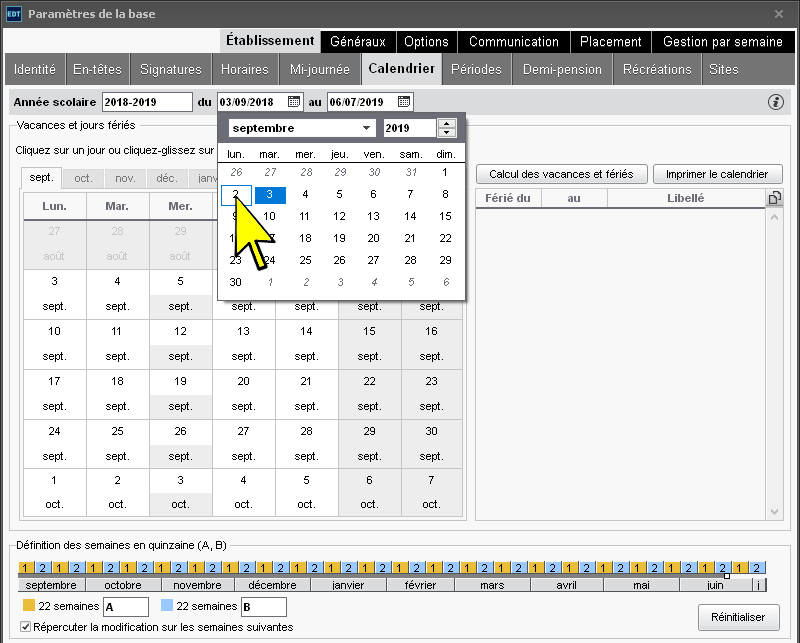Click the Réinitialiser button
This screenshot has width=800, height=643.
coord(738,617)
